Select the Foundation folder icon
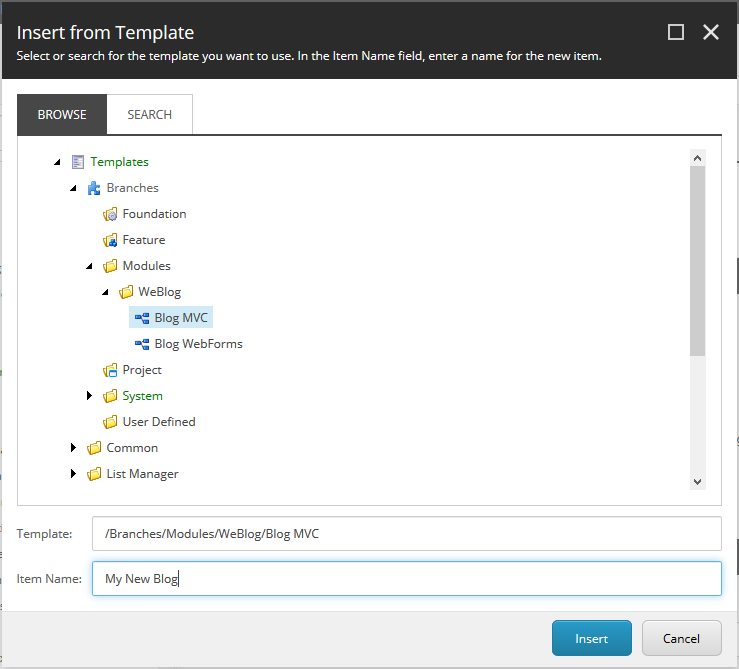The image size is (739, 669). click(x=110, y=215)
